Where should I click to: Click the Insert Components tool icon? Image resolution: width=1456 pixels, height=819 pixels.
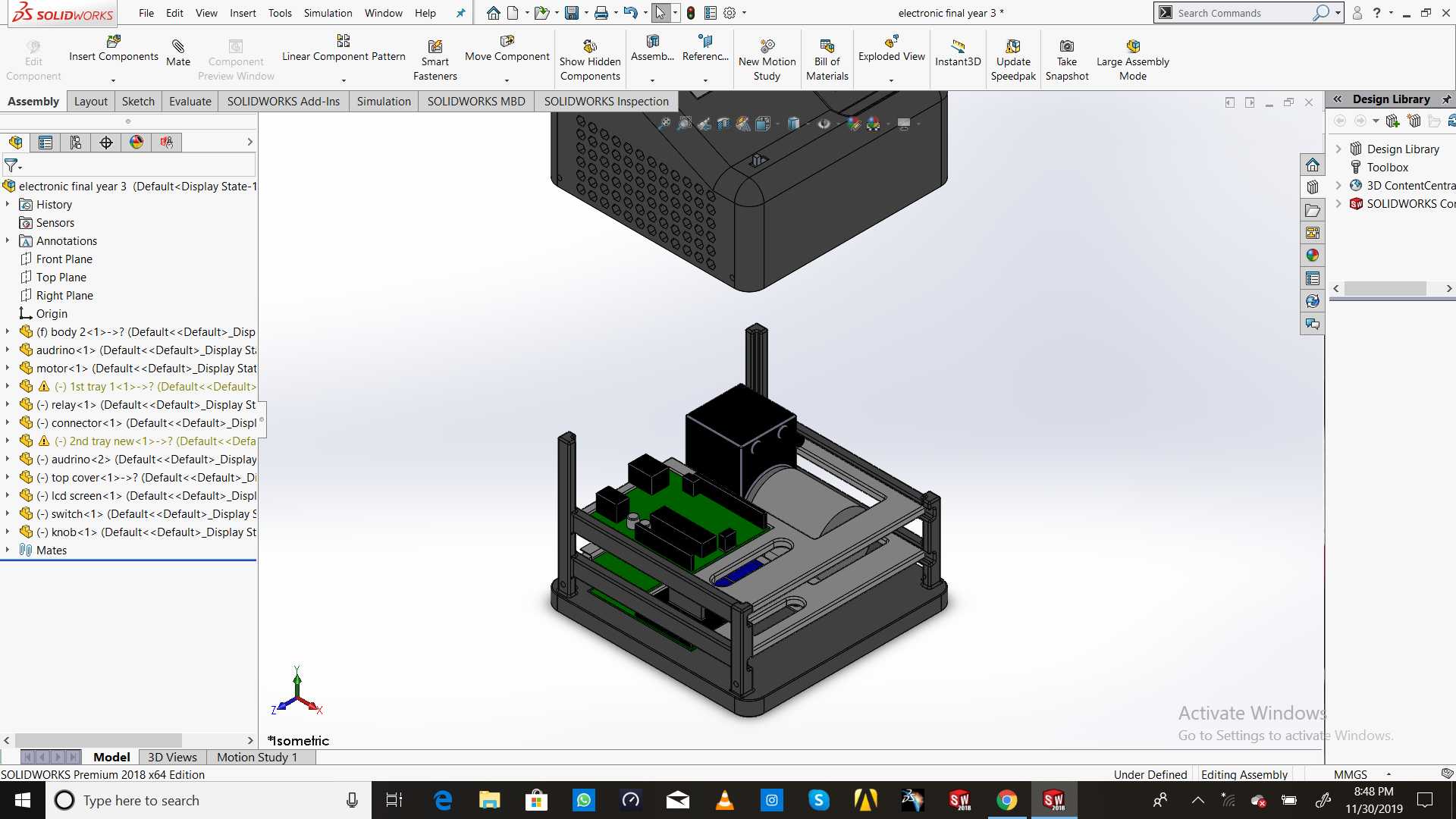[114, 41]
